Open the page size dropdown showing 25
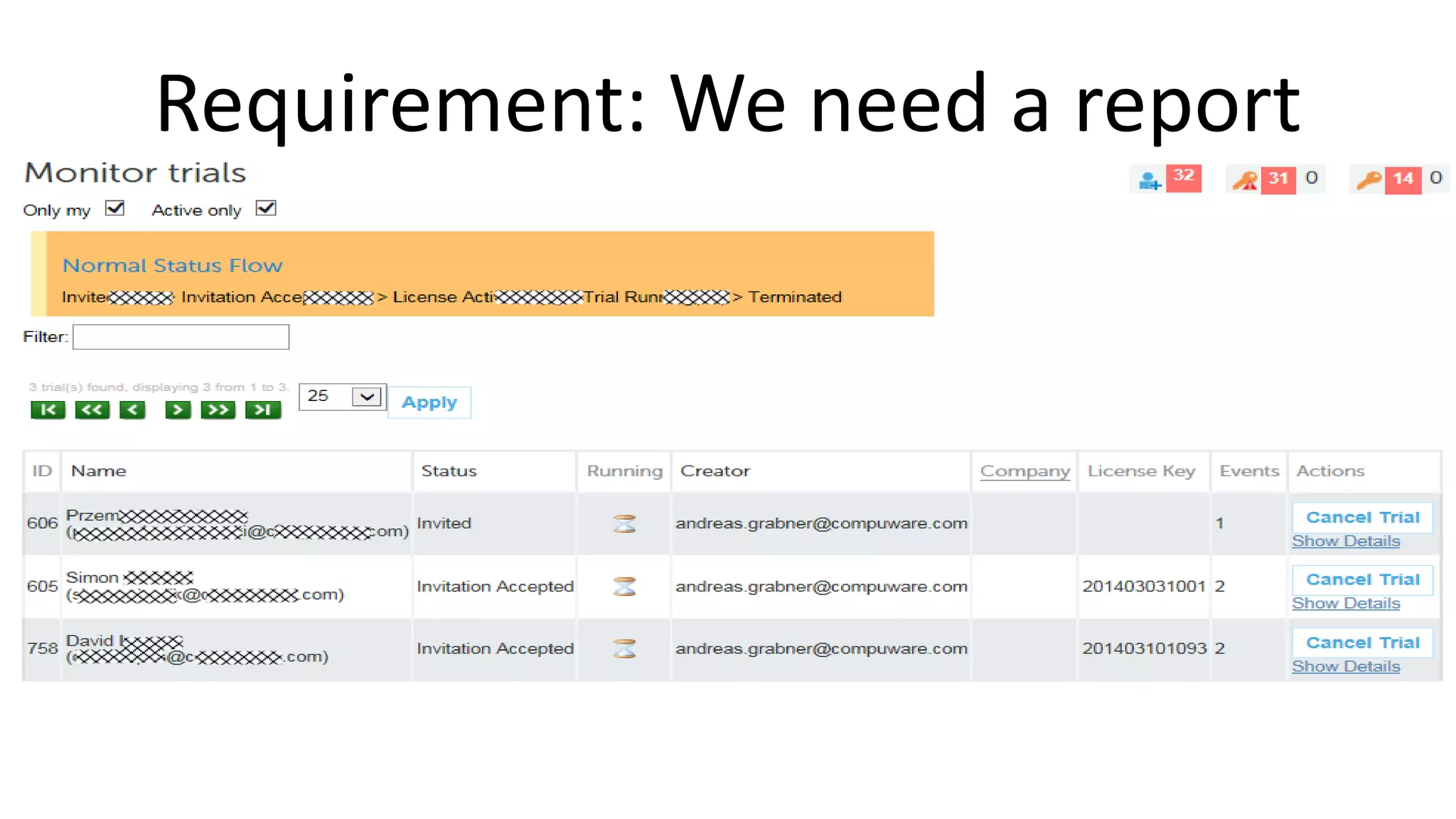Image resolution: width=1456 pixels, height=819 pixels. (x=343, y=397)
